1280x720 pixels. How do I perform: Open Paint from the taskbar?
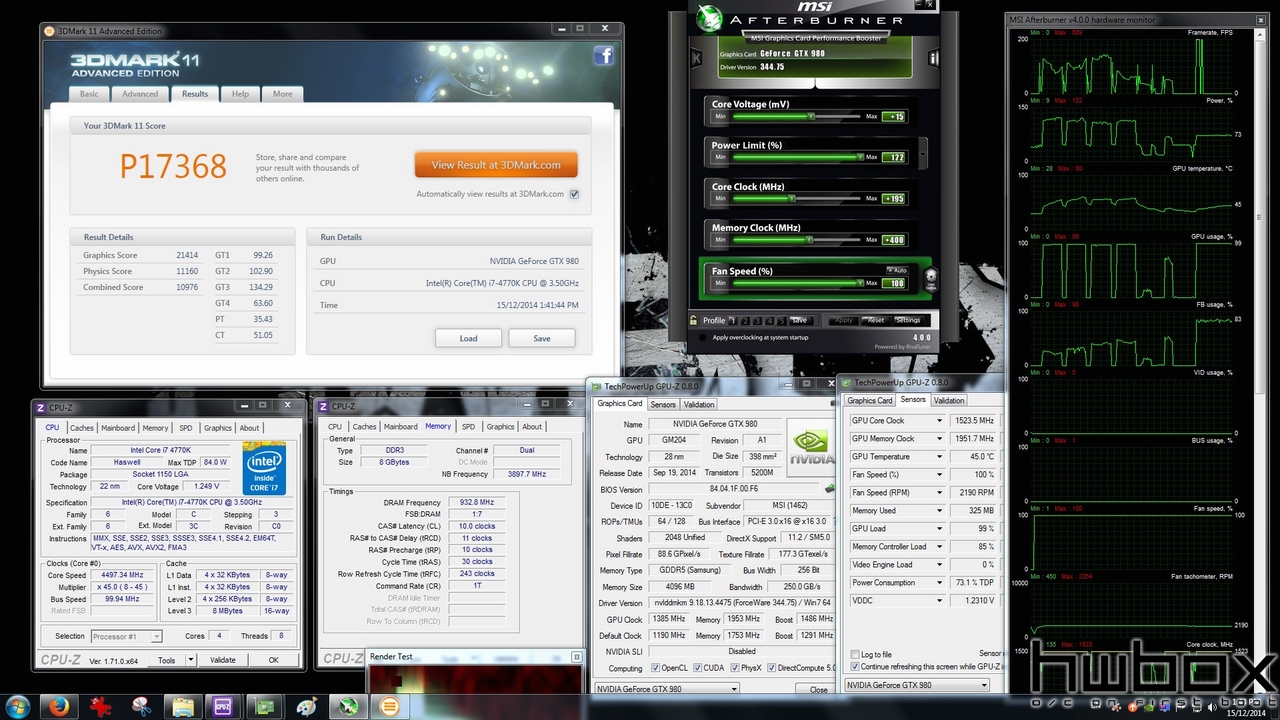[x=307, y=706]
